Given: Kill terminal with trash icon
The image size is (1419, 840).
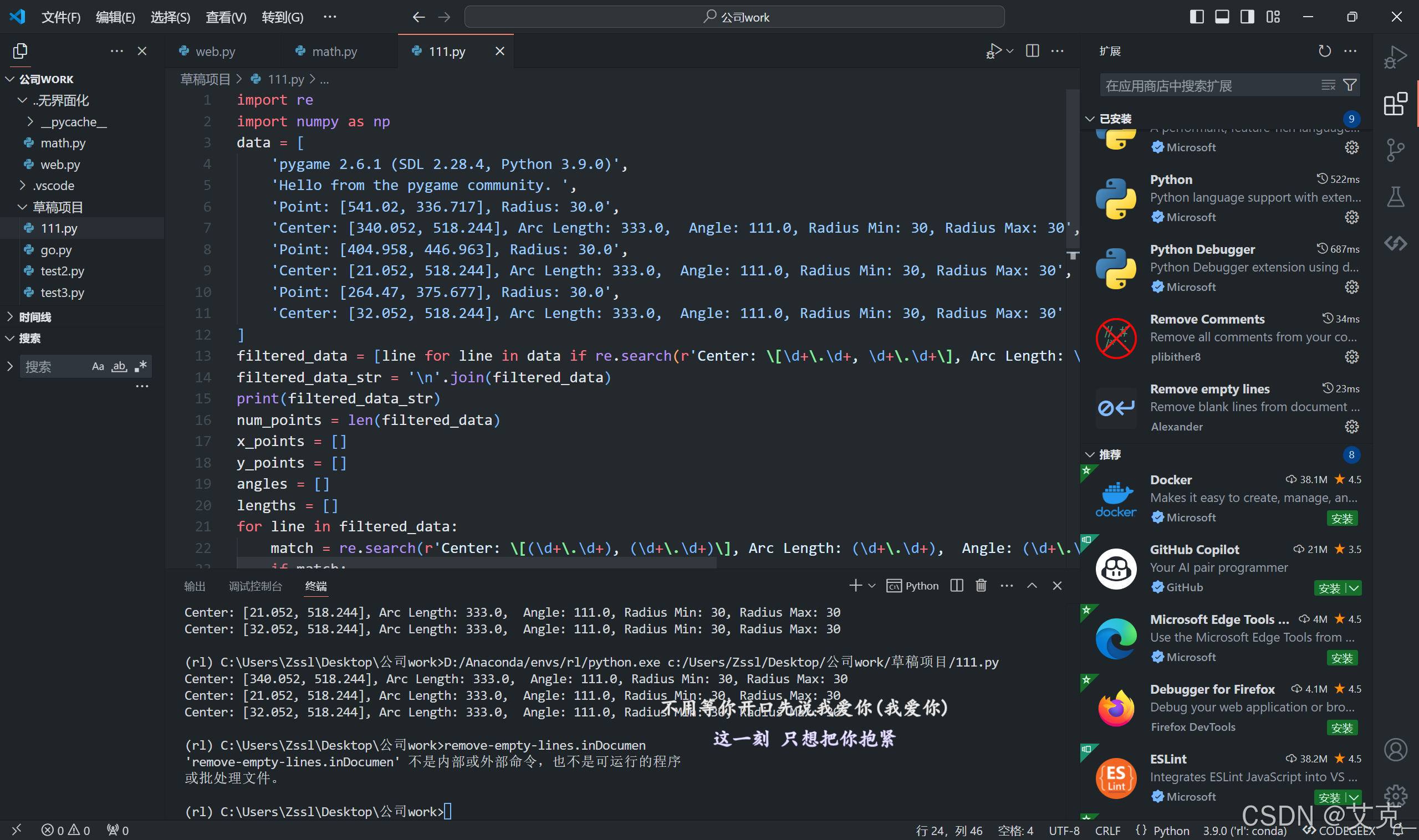Looking at the screenshot, I should pyautogui.click(x=981, y=586).
